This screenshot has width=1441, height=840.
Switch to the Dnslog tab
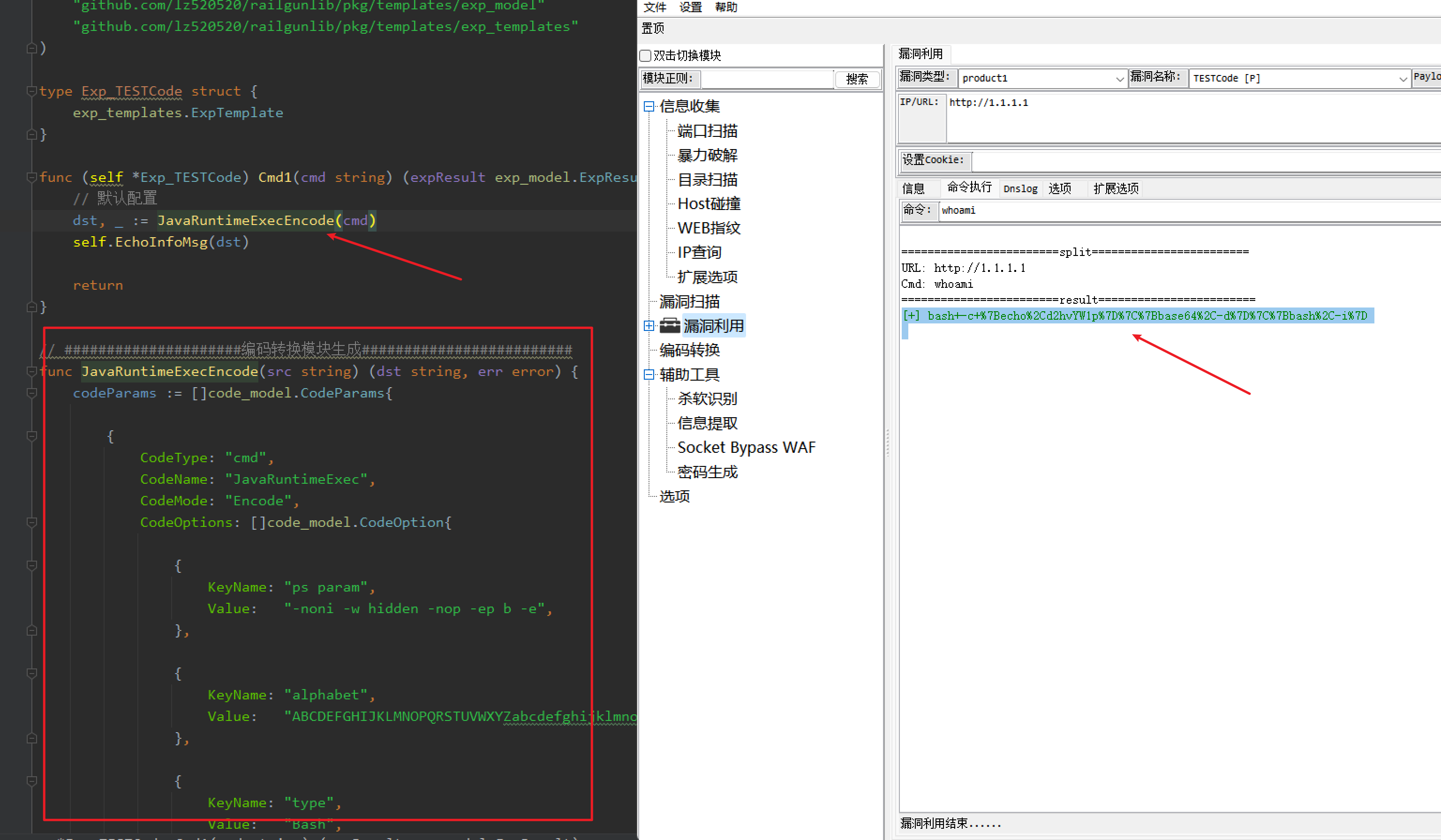click(1020, 188)
